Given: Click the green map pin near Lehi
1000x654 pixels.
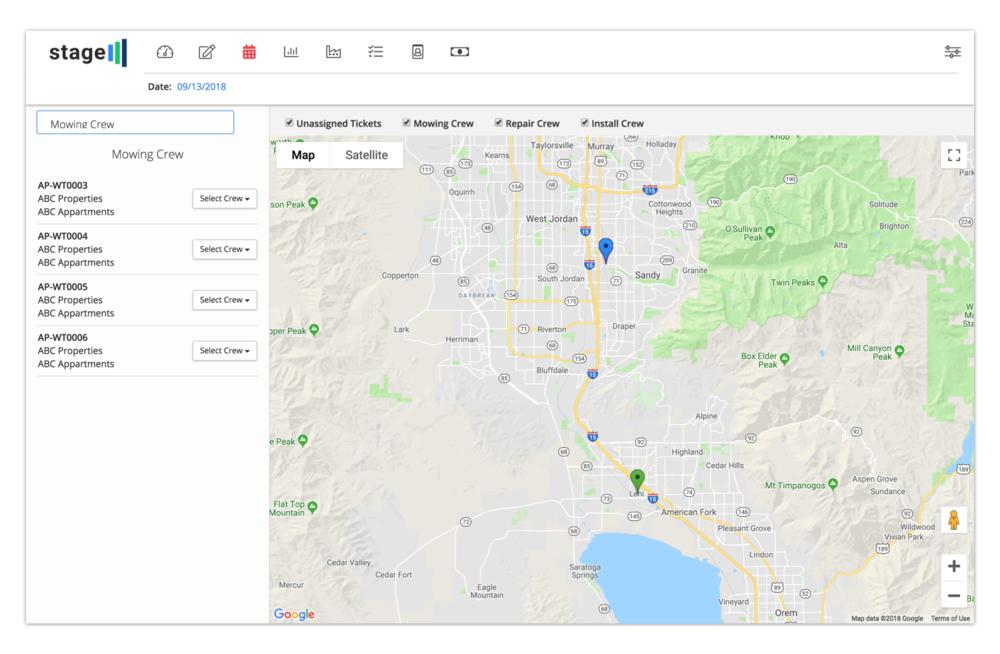Looking at the screenshot, I should (637, 480).
